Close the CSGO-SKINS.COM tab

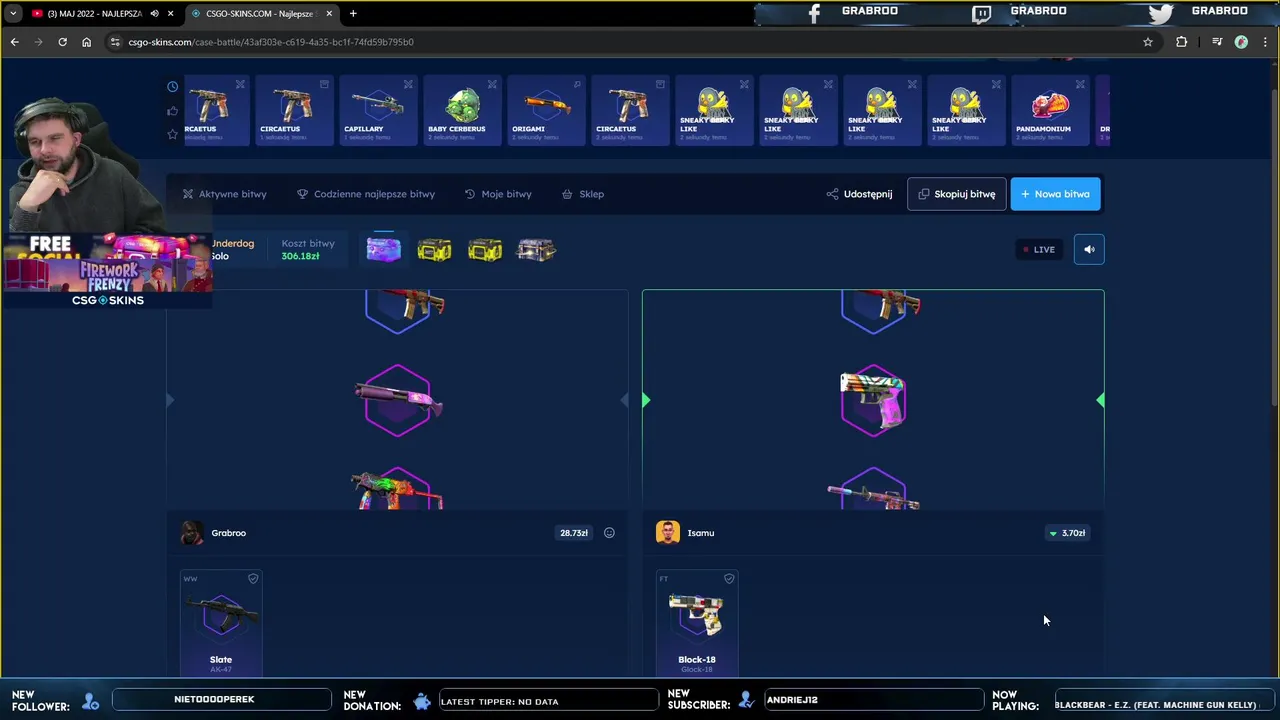[329, 14]
